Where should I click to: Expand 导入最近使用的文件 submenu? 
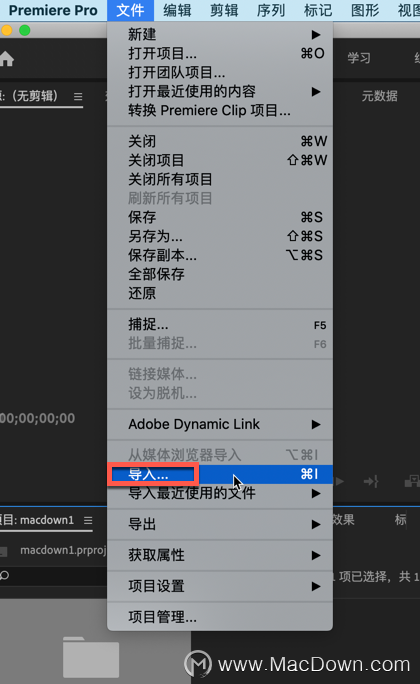point(220,493)
